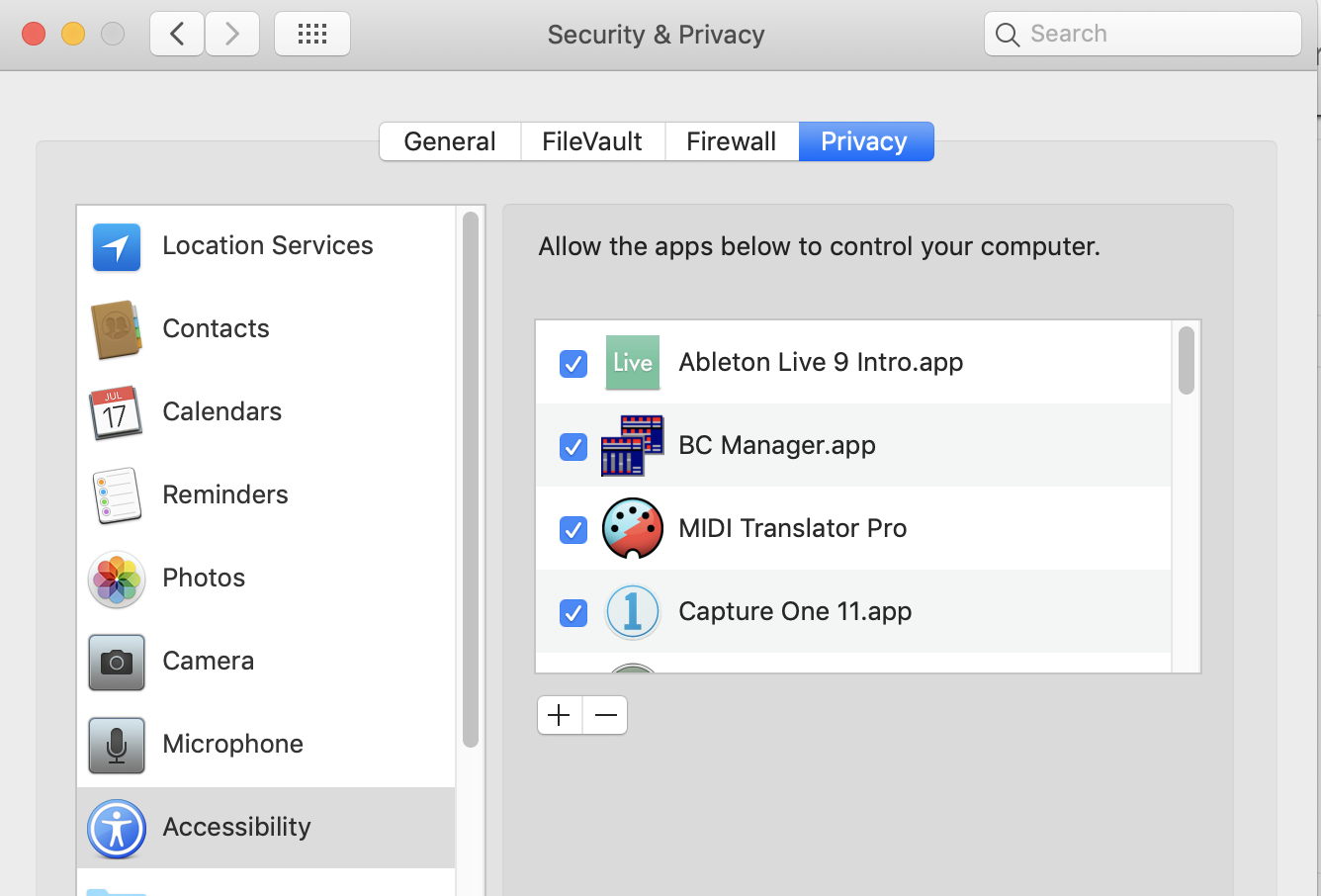Go back with the left chevron button
1321x896 pixels.
tap(177, 34)
